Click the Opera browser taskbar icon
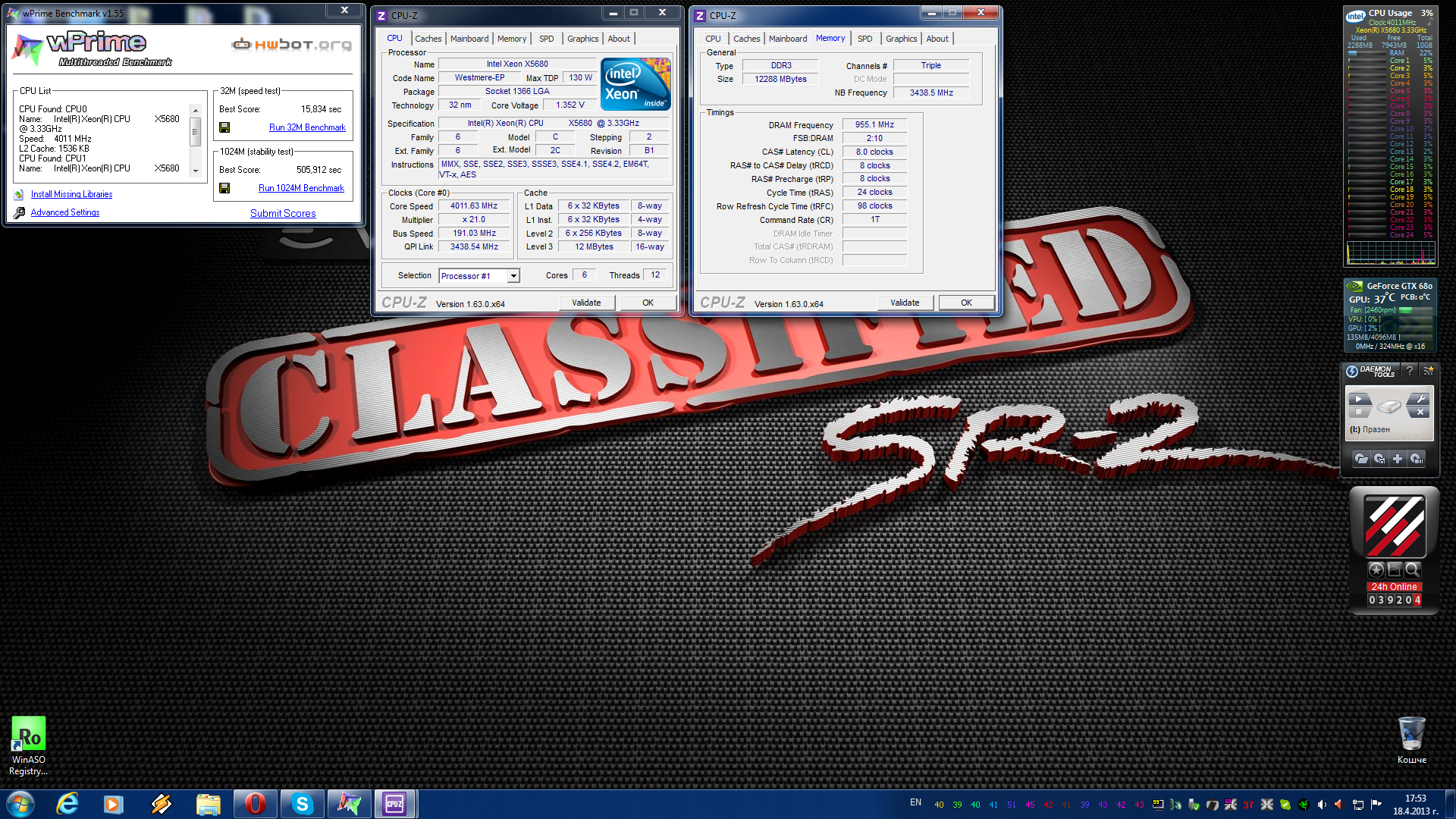1456x819 pixels. (255, 804)
